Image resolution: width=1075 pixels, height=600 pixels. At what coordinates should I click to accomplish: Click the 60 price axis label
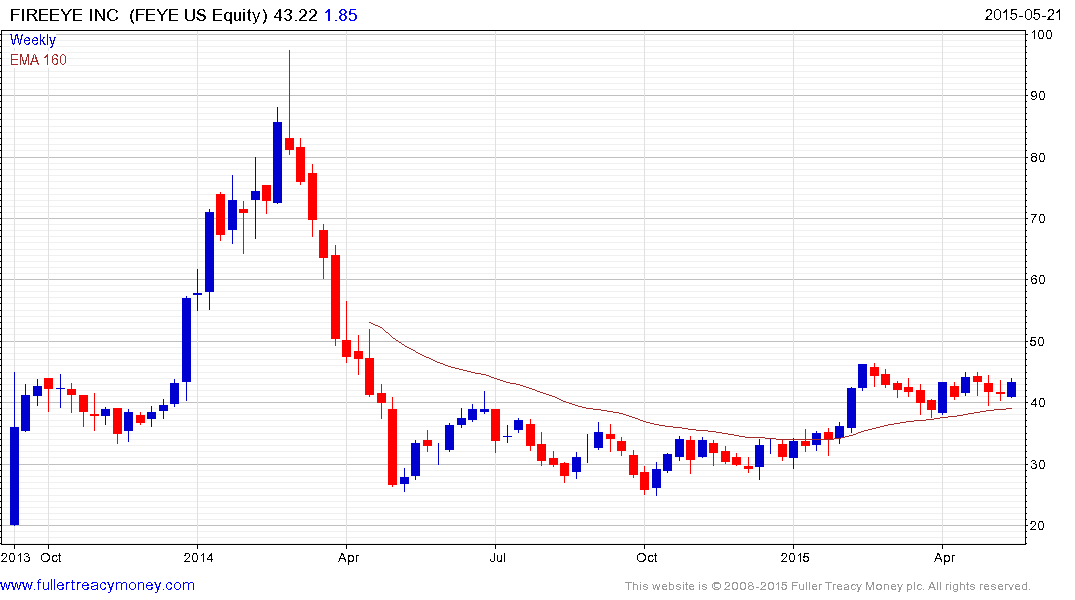pos(1038,279)
